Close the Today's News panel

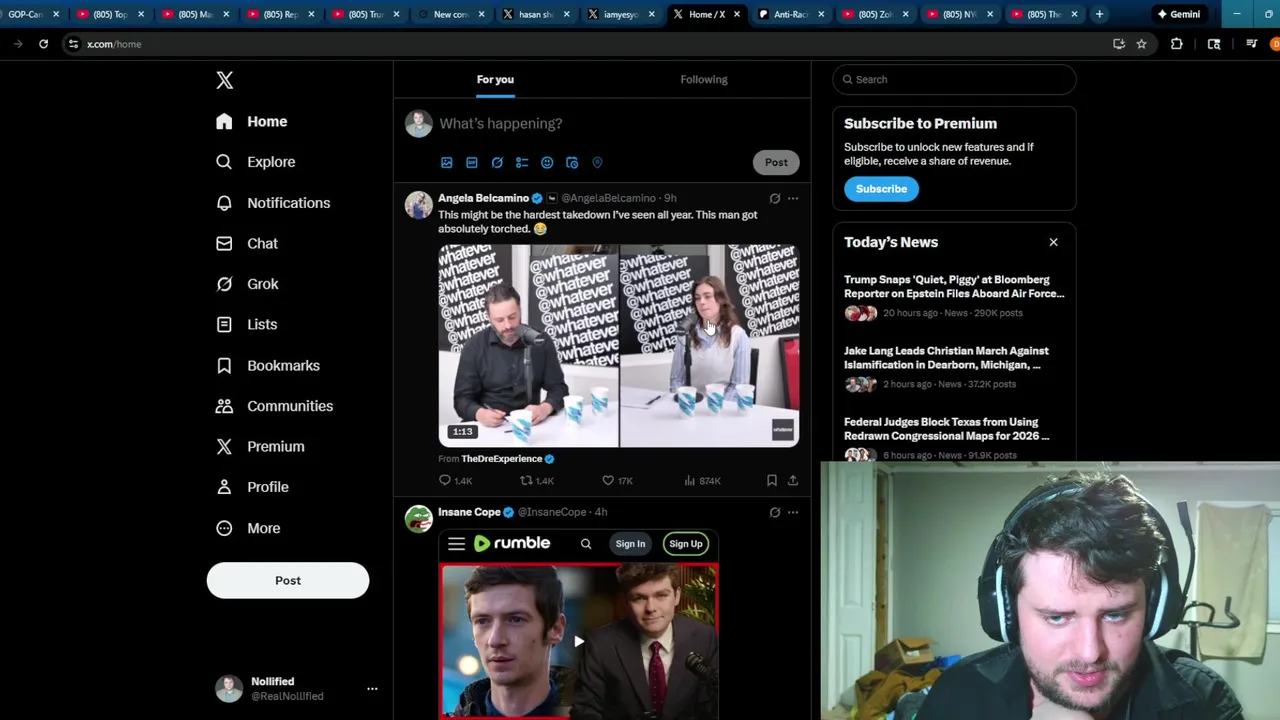point(1053,242)
